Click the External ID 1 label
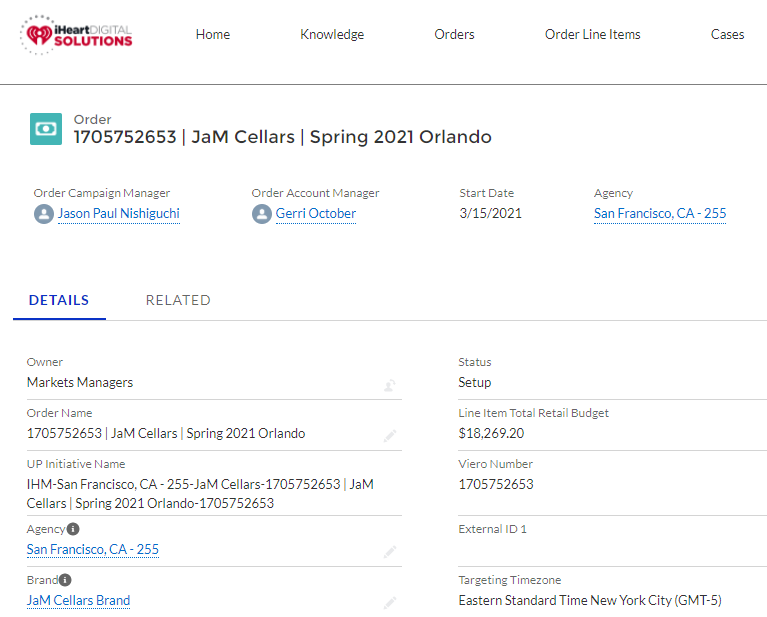 click(493, 529)
